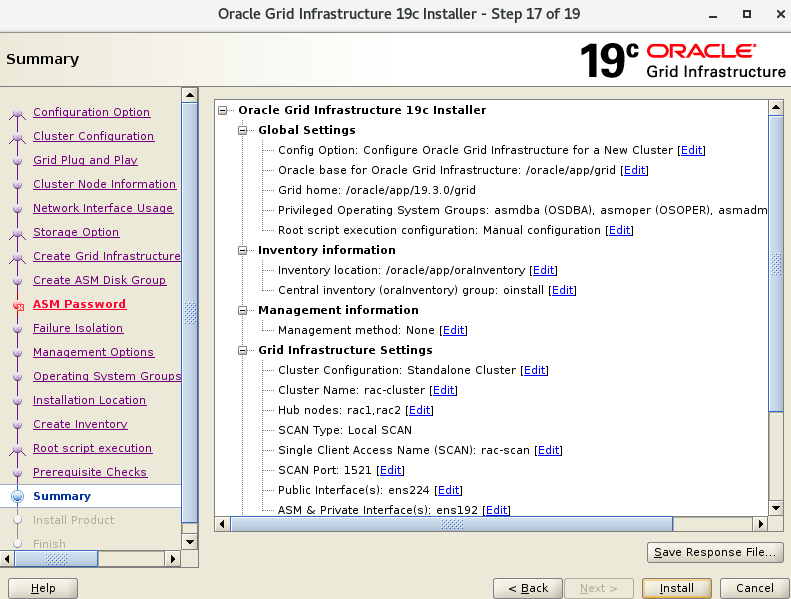
Task: Collapse the Global Settings tree node
Action: tap(243, 130)
